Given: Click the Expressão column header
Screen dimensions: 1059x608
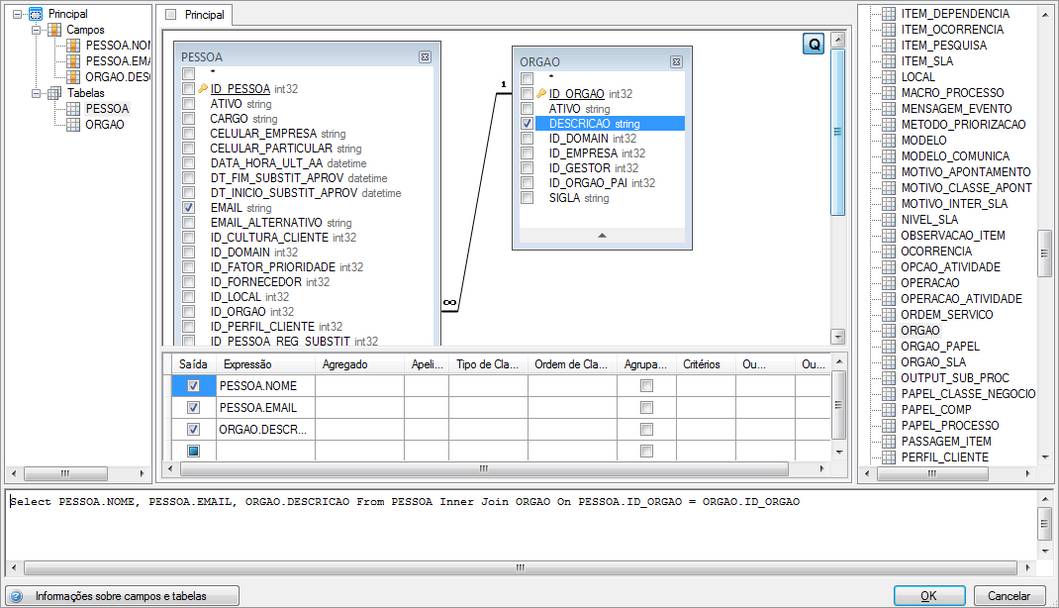Looking at the screenshot, I should (x=266, y=364).
